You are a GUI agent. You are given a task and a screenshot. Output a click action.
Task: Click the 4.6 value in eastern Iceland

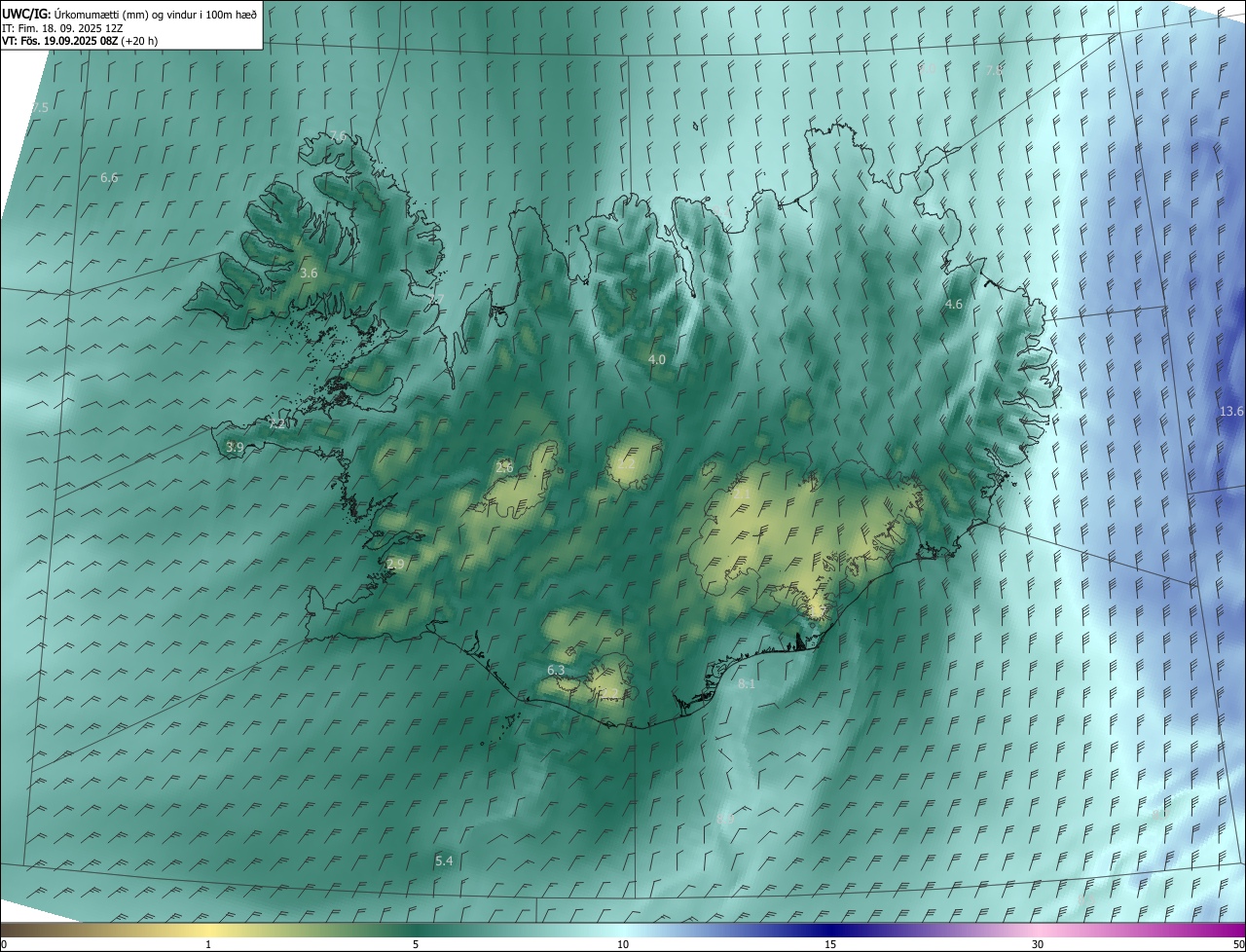[954, 305]
